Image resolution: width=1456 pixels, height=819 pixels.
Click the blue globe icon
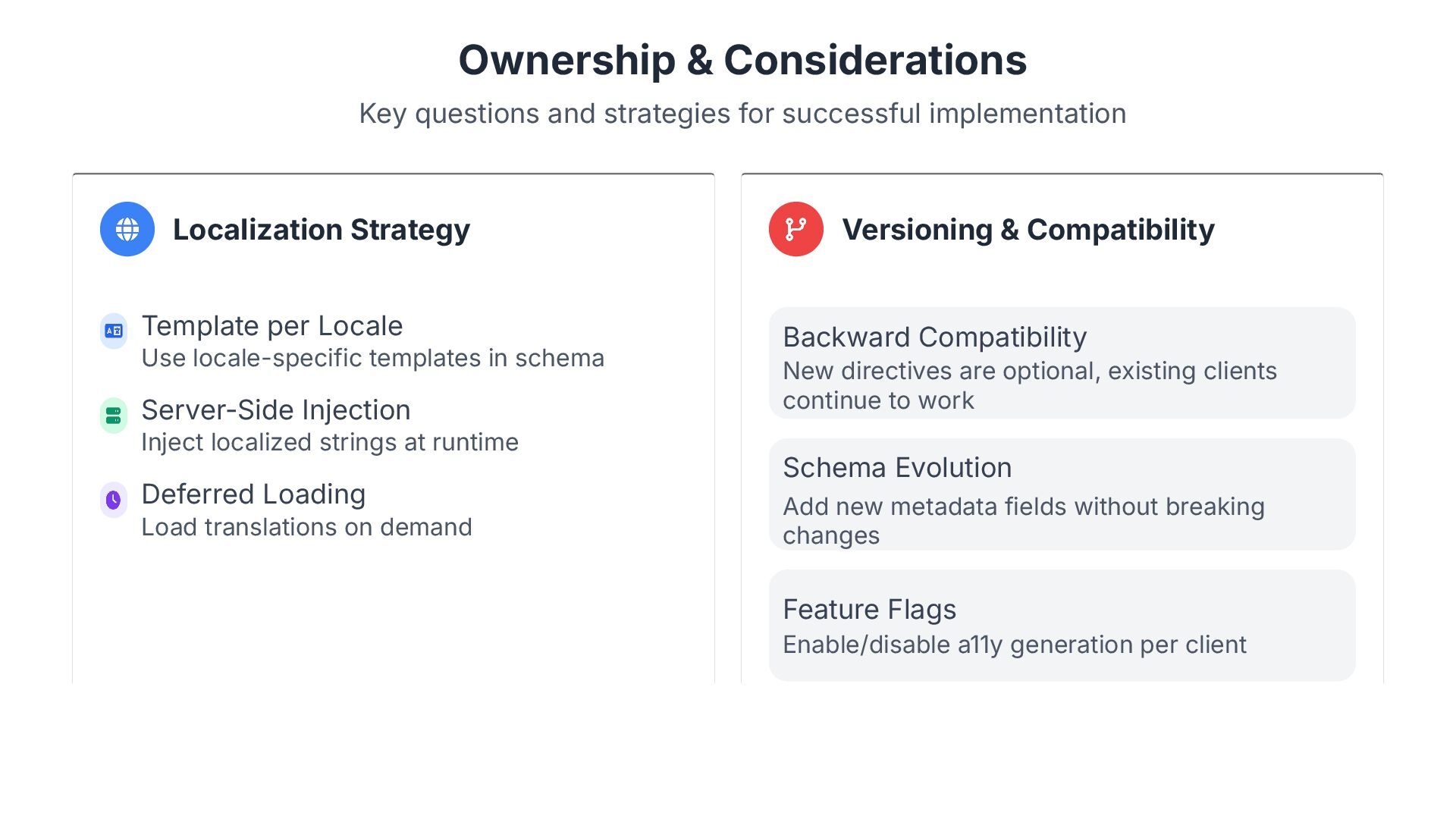click(x=127, y=229)
